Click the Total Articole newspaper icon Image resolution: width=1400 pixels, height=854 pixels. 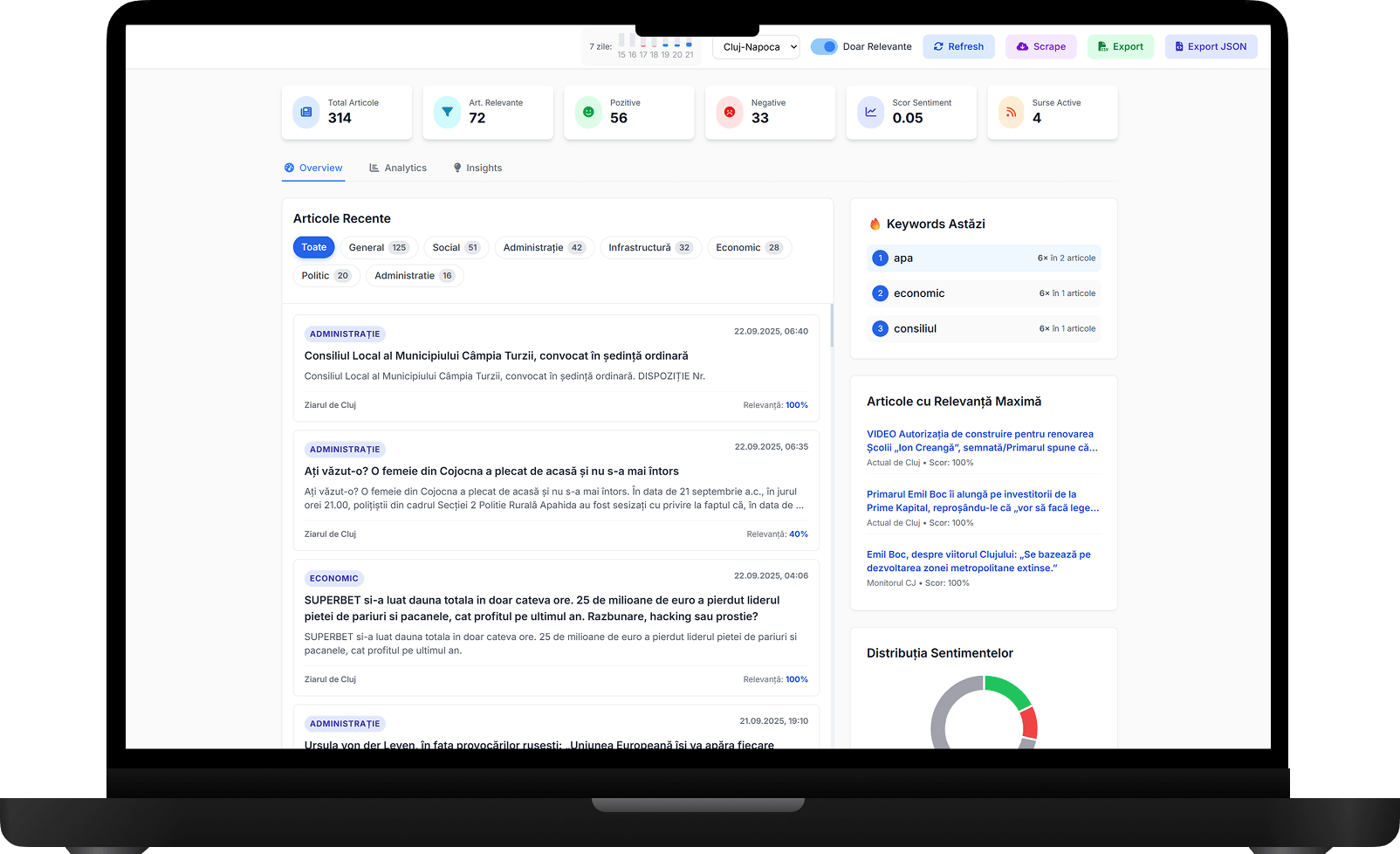tap(306, 112)
